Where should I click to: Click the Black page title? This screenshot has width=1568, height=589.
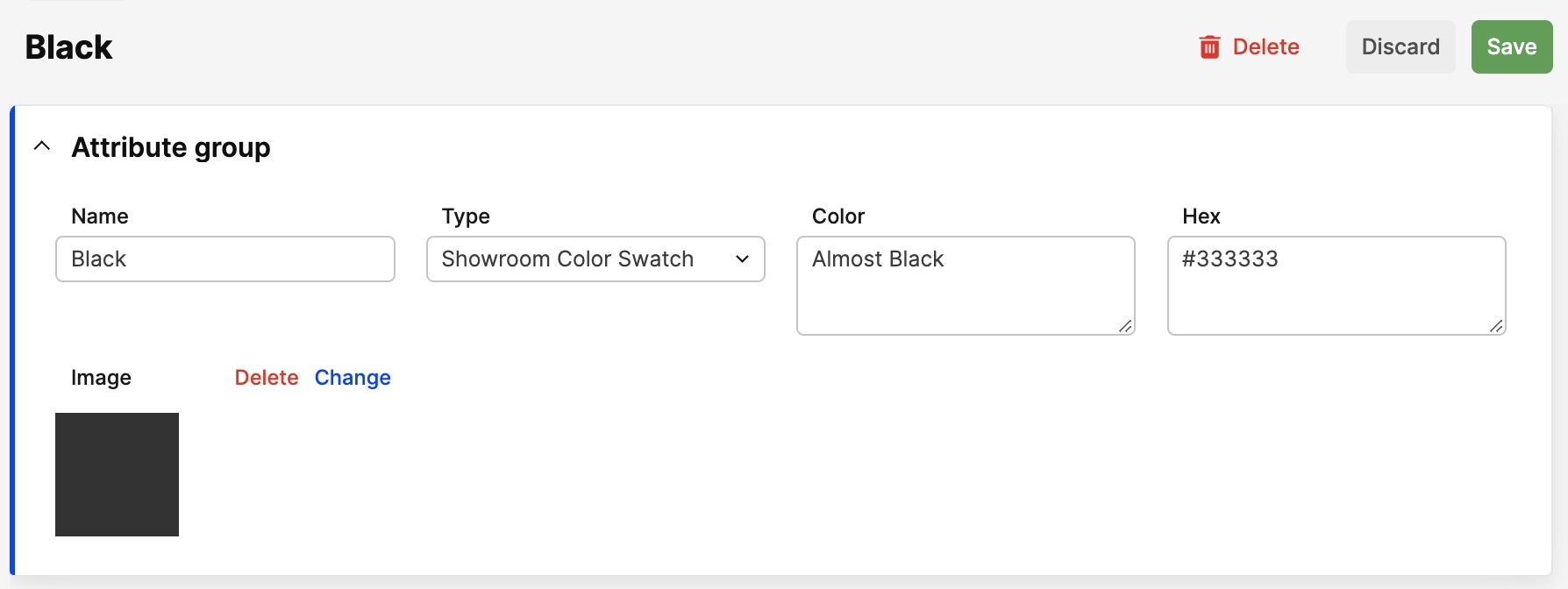68,47
